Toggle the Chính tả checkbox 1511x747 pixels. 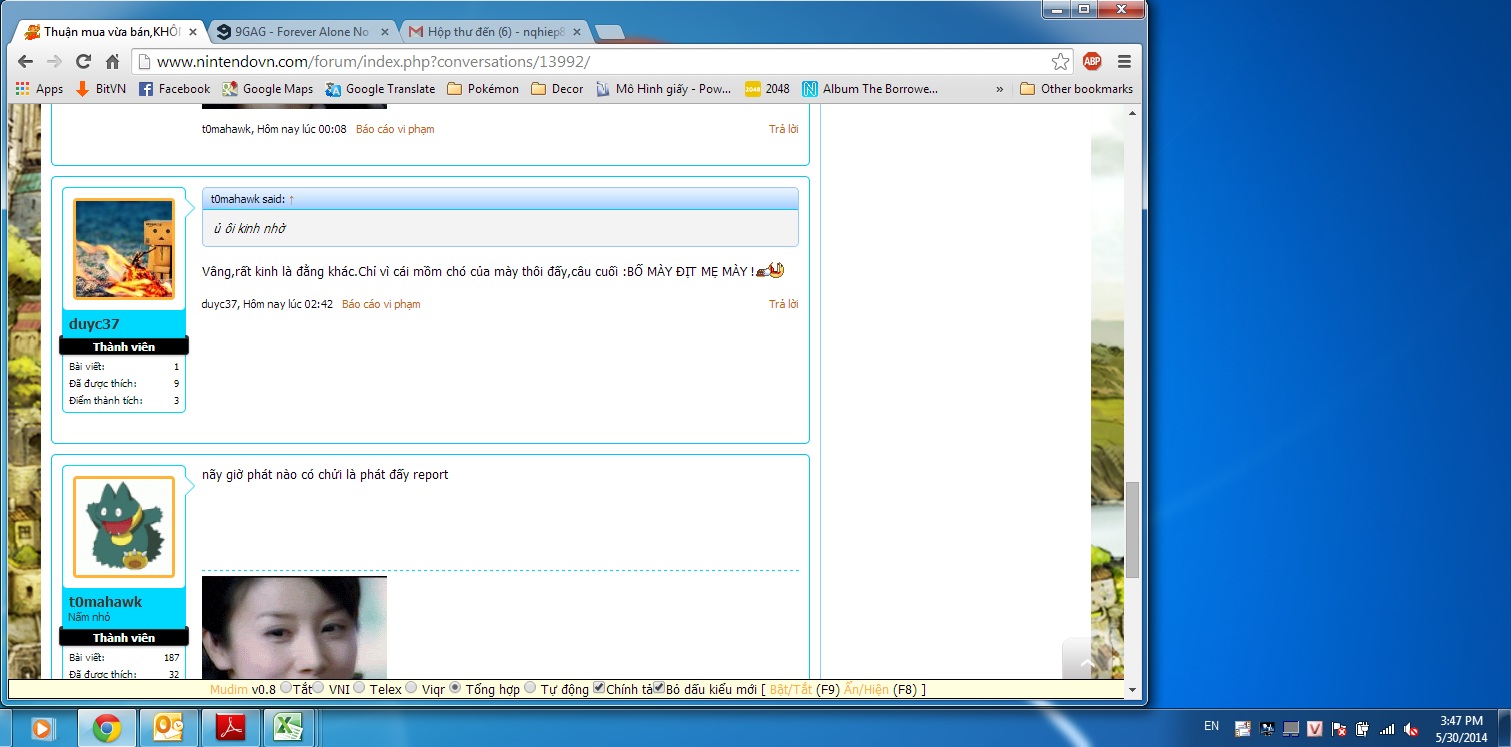click(599, 688)
